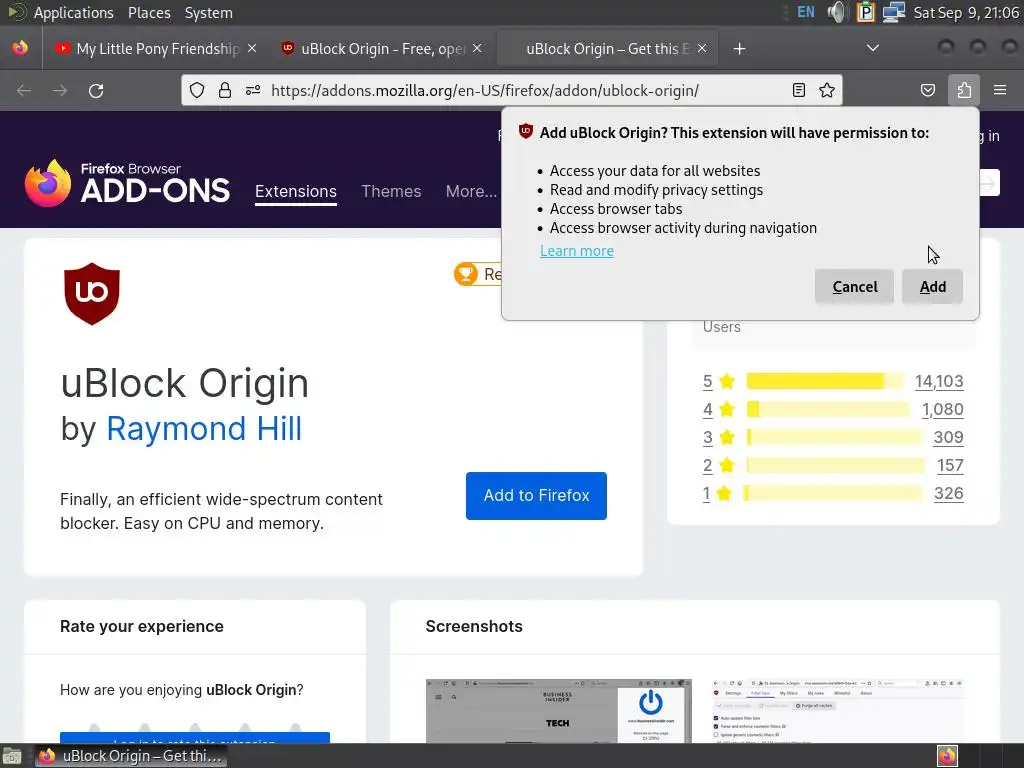Screen dimensions: 1024x768
Task: Open the 1 star reviews link
Action: [706, 494]
